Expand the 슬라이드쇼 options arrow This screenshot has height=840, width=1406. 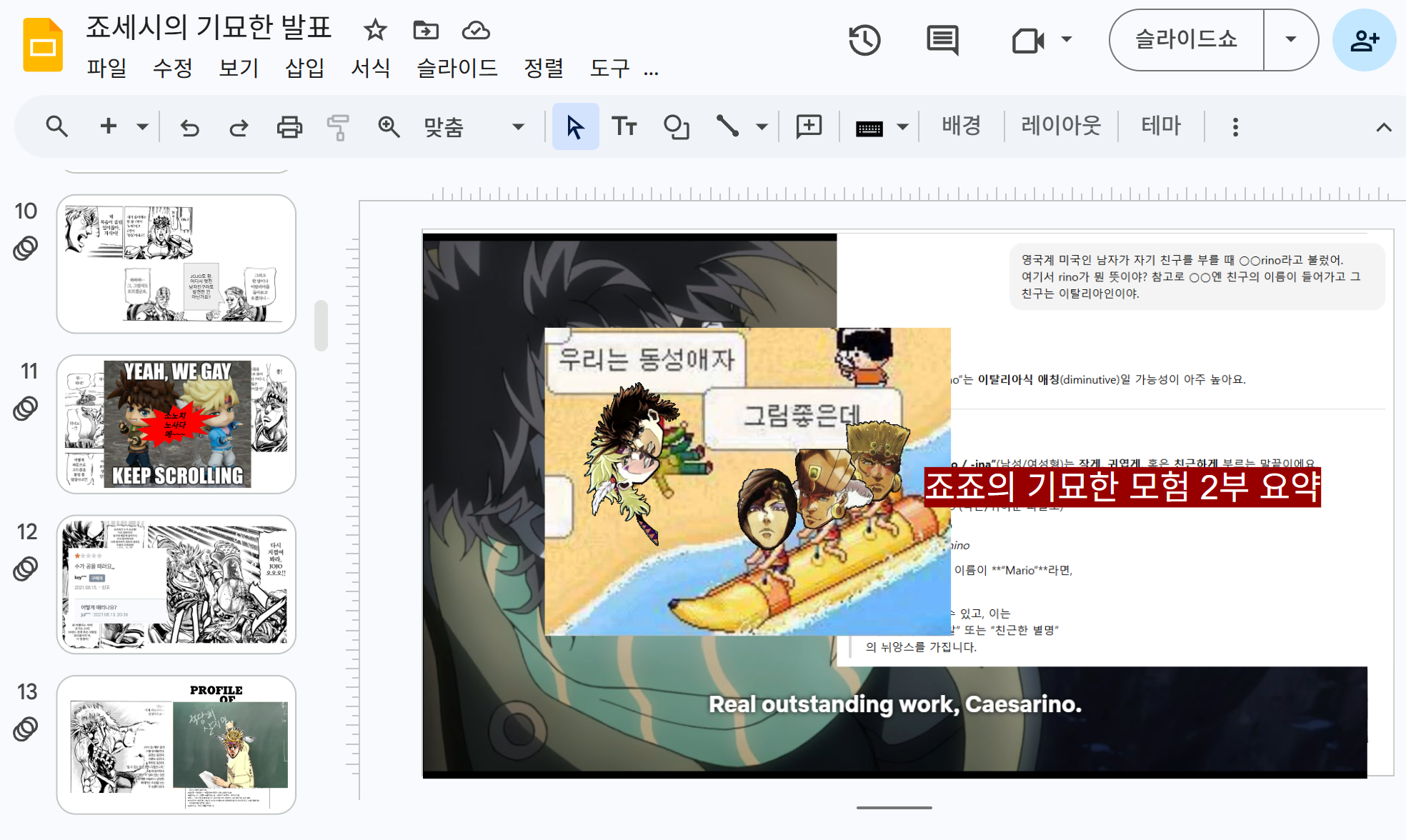coord(1291,39)
